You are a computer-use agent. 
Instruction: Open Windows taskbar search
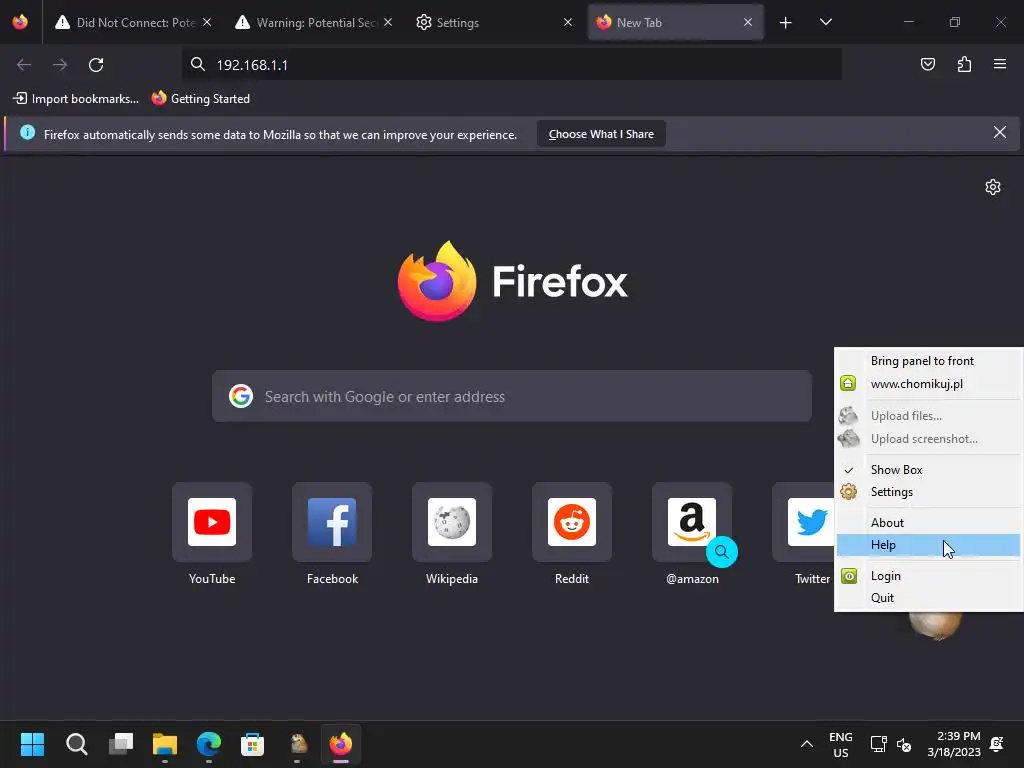coord(76,744)
